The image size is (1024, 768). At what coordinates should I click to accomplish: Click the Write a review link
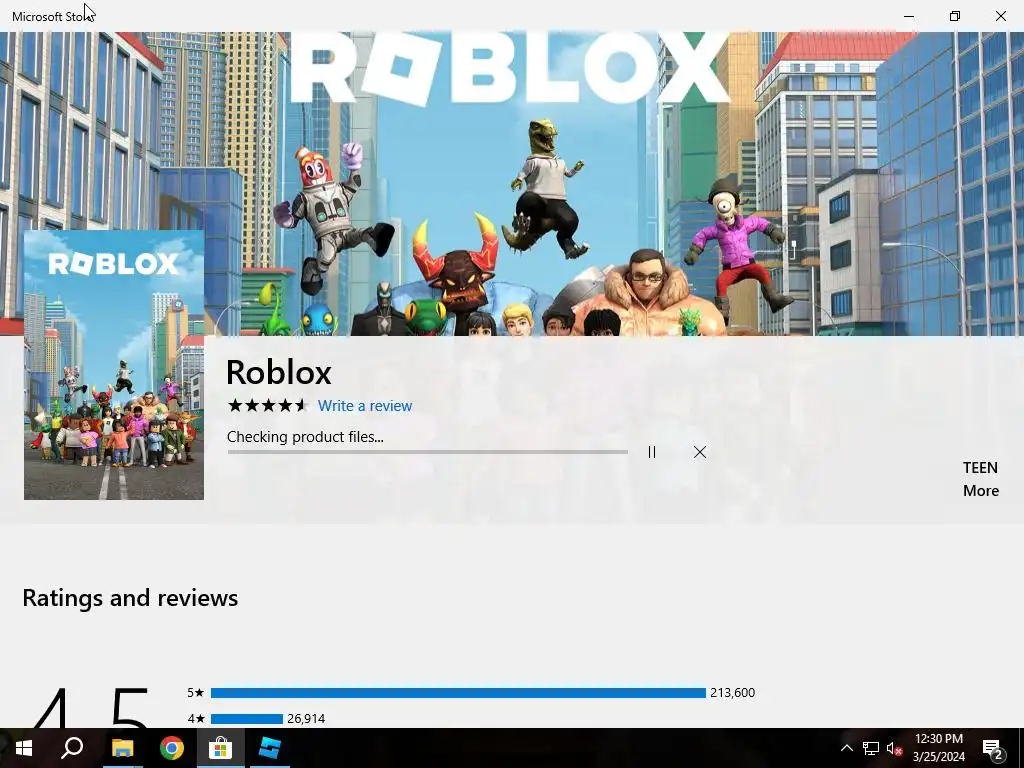365,406
